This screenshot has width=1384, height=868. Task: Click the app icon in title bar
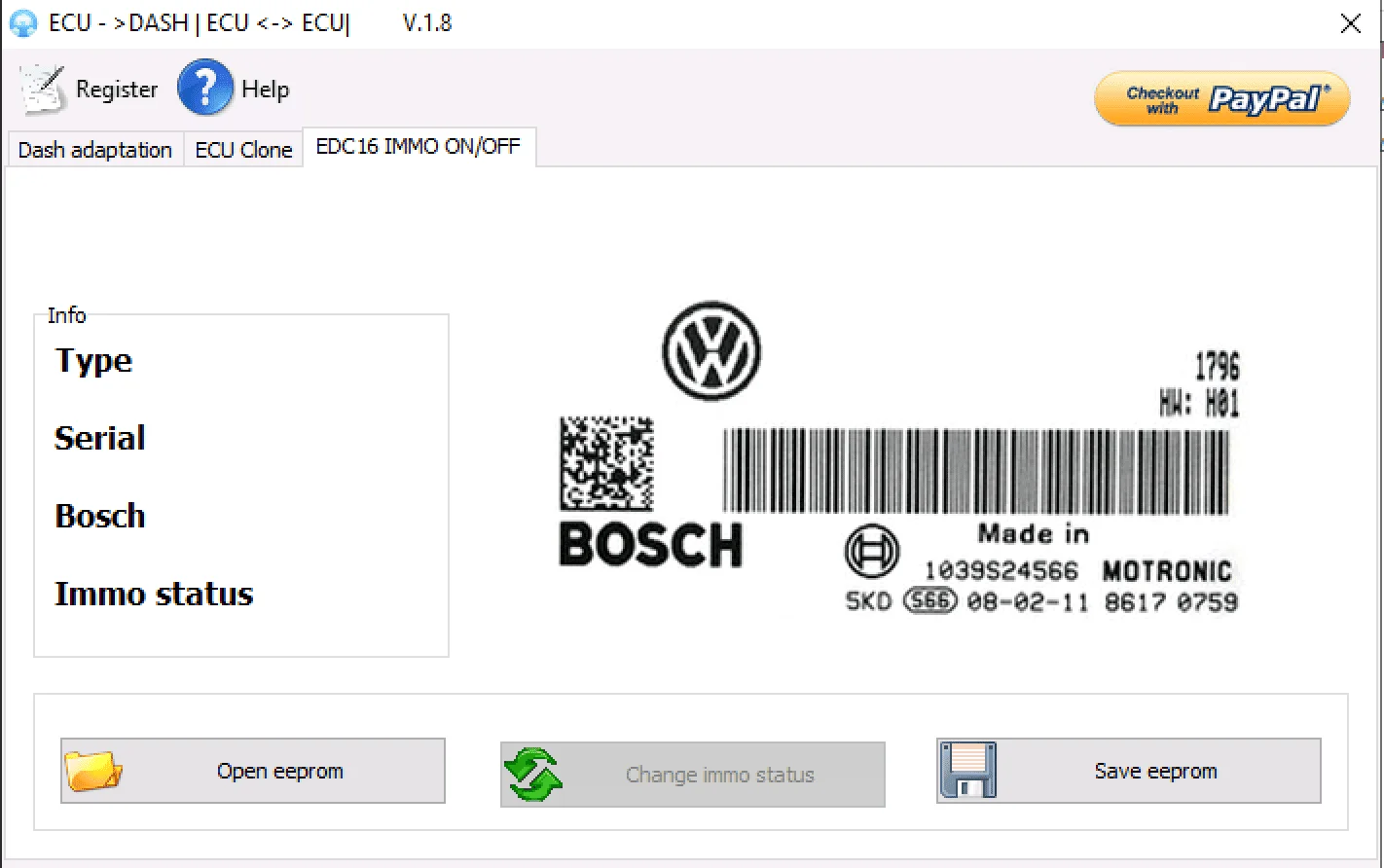[x=22, y=23]
